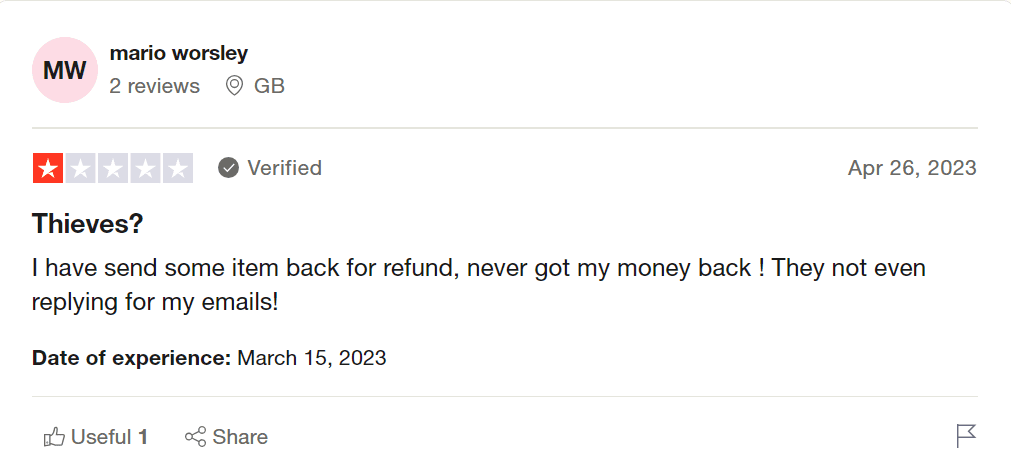The width and height of the screenshot is (1011, 465).
Task: Click the first red filled star
Action: (x=48, y=168)
